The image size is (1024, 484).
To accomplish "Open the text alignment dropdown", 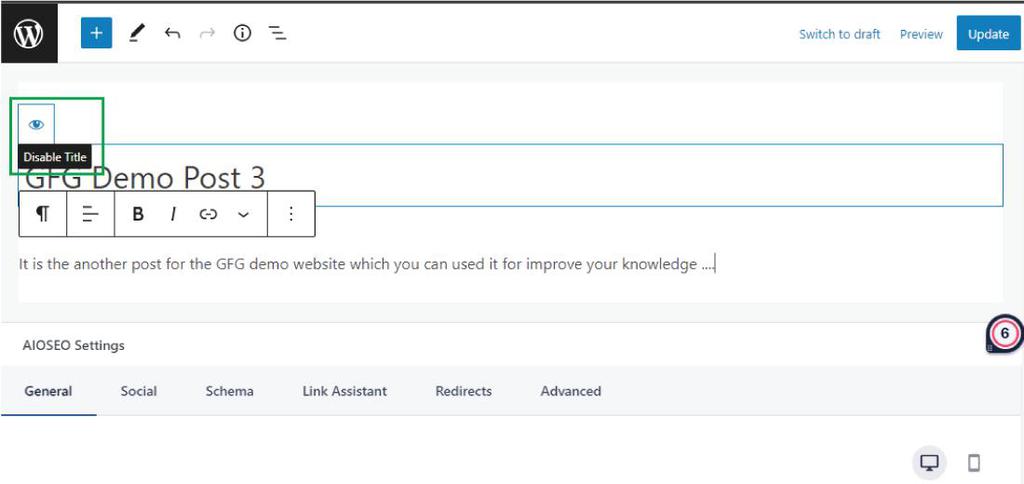I will click(90, 214).
